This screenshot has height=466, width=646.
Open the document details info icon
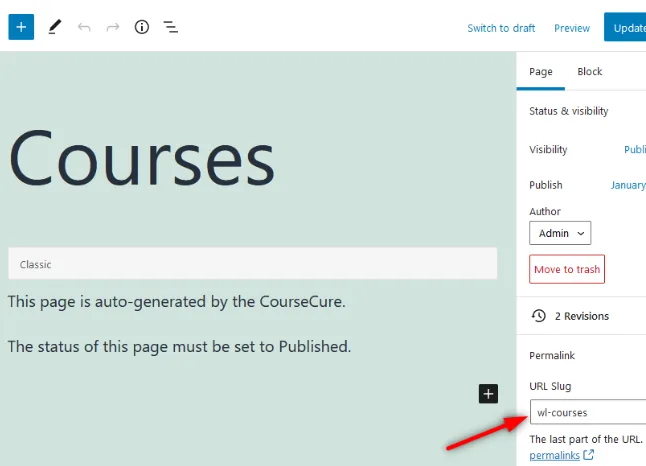(x=142, y=27)
